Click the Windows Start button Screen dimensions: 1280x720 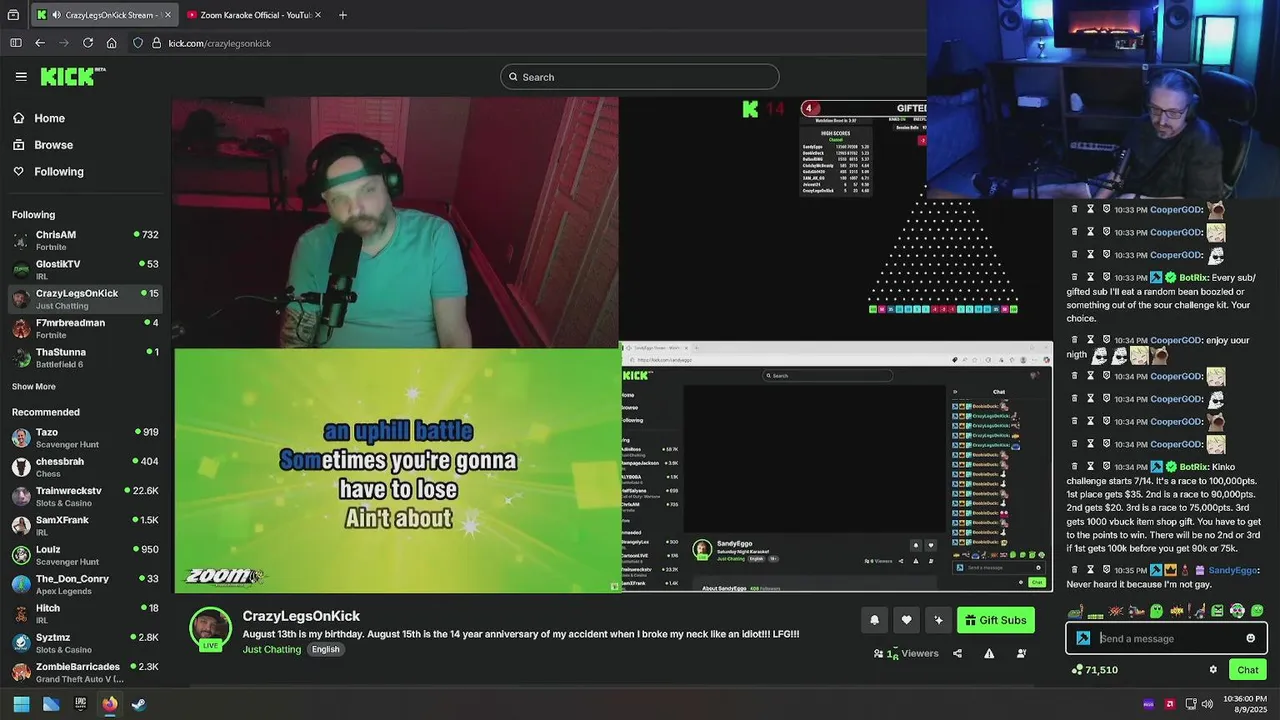21,704
